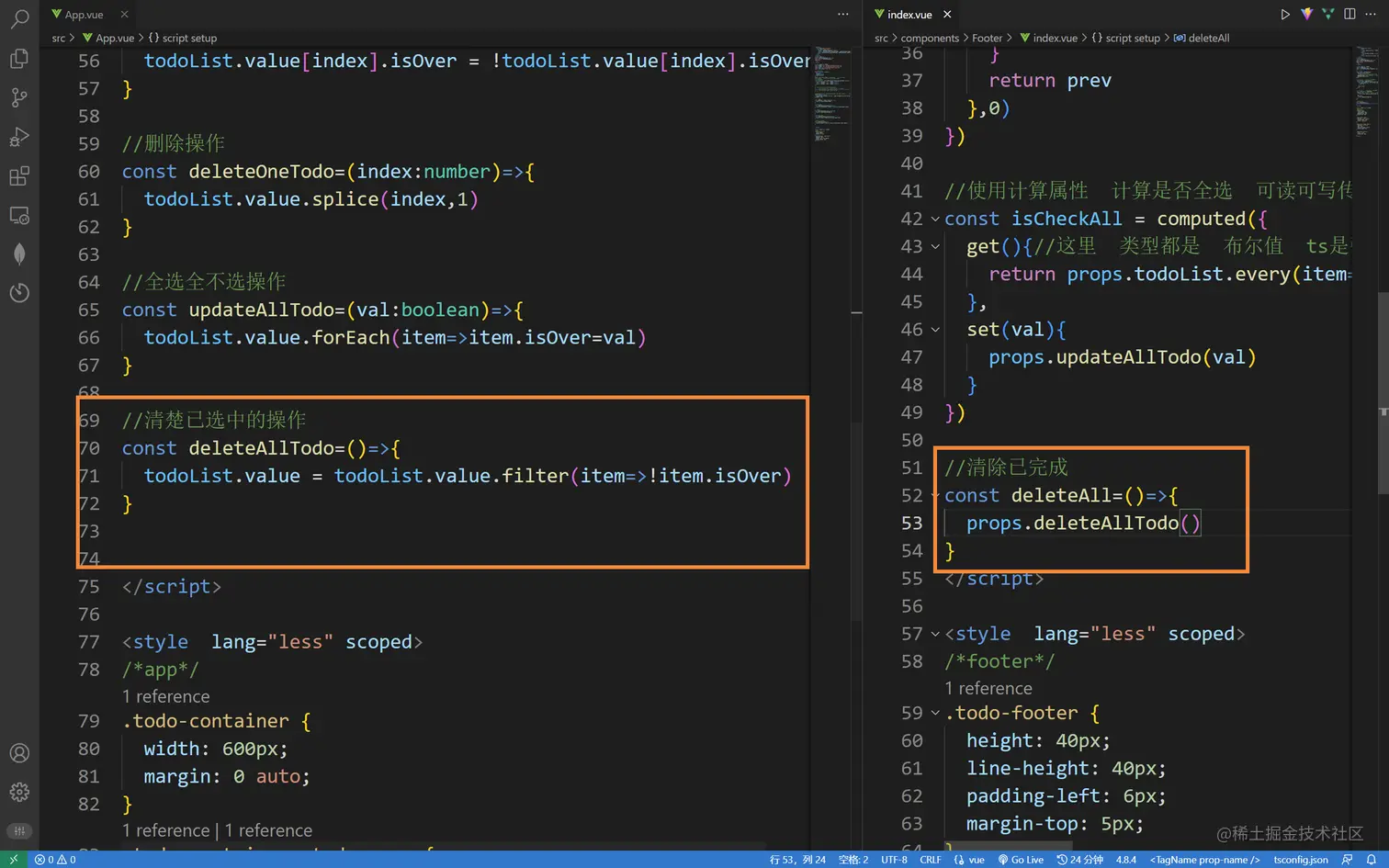Viewport: 1389px width, 868px height.
Task: Open the Explorer files icon
Action: point(19,58)
